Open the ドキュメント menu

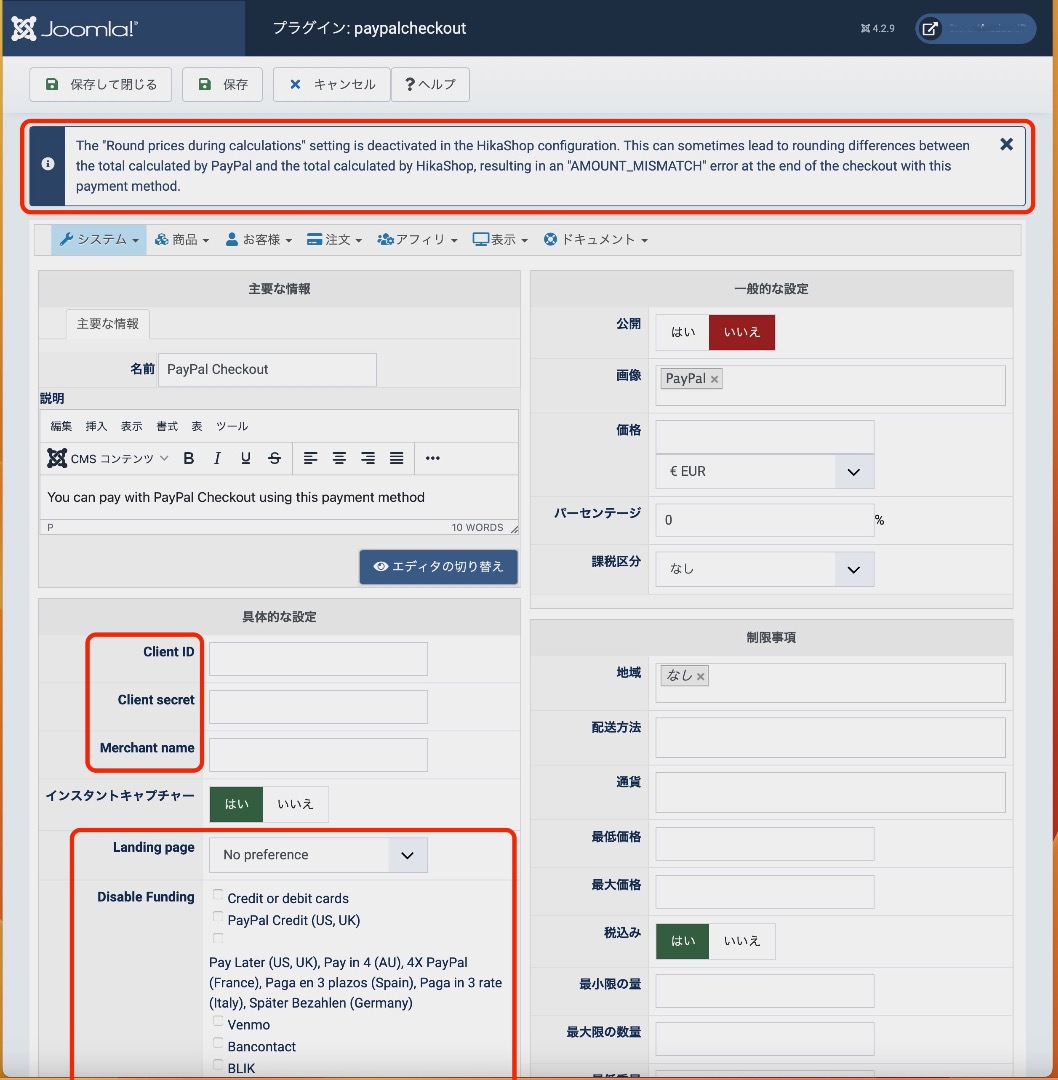596,240
